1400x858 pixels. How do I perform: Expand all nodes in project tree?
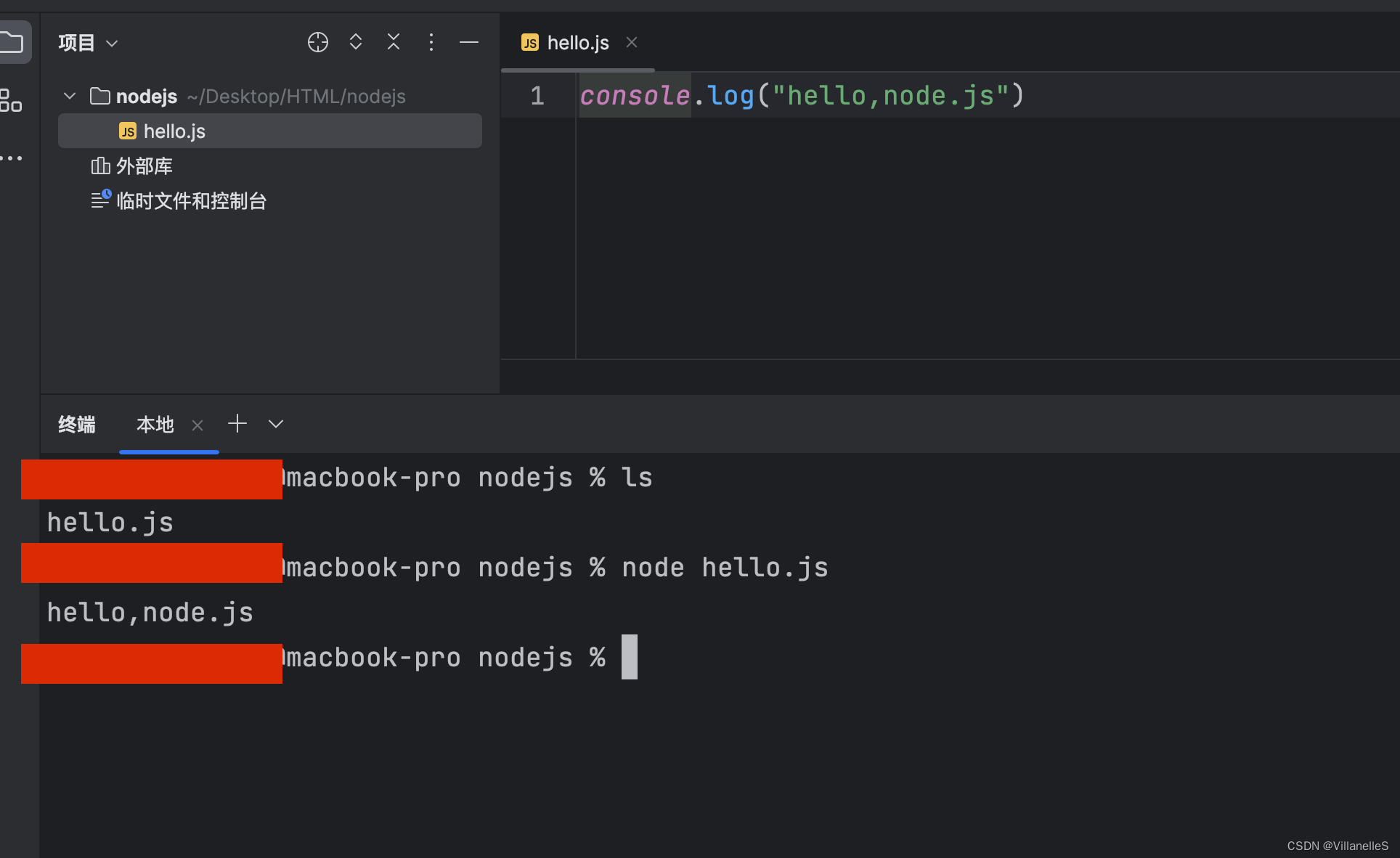pos(356,42)
